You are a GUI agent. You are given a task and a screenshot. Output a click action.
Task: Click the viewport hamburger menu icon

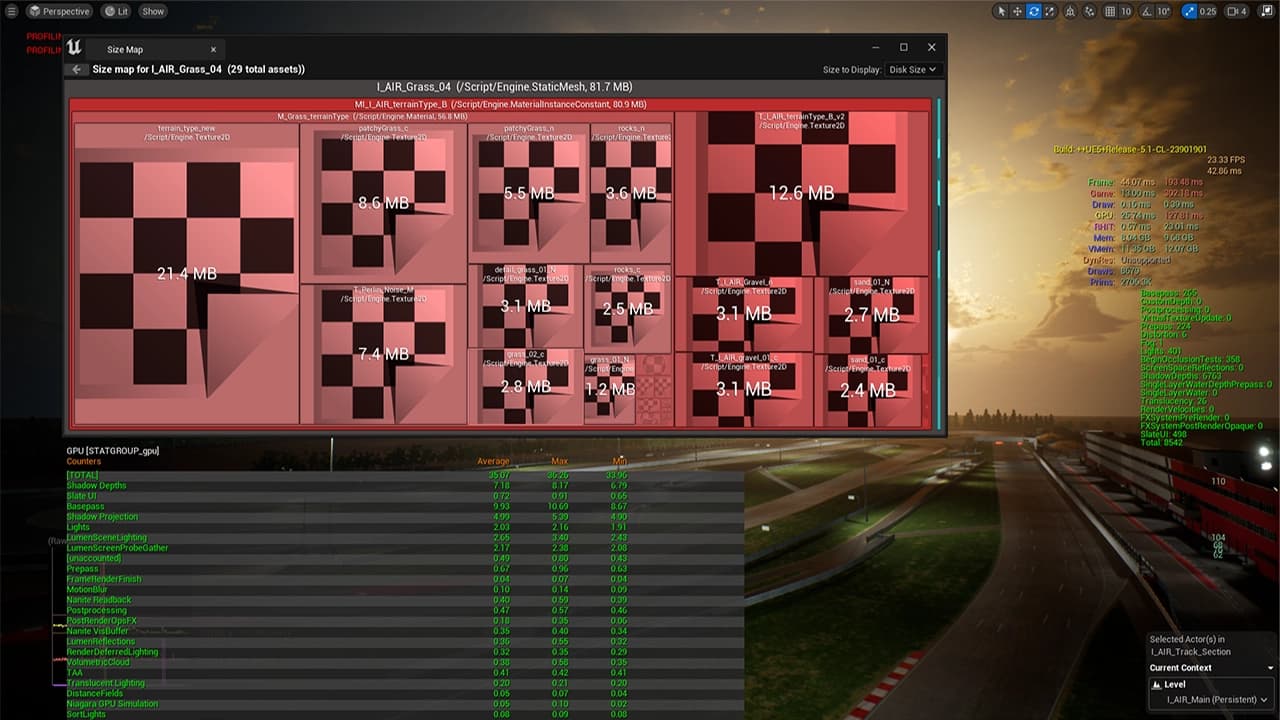pos(12,11)
